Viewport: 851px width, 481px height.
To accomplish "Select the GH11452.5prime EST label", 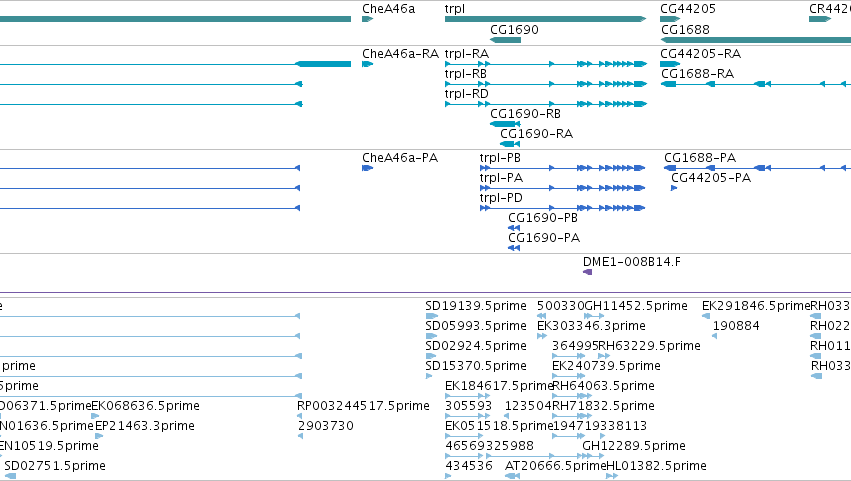I will click(x=636, y=306).
